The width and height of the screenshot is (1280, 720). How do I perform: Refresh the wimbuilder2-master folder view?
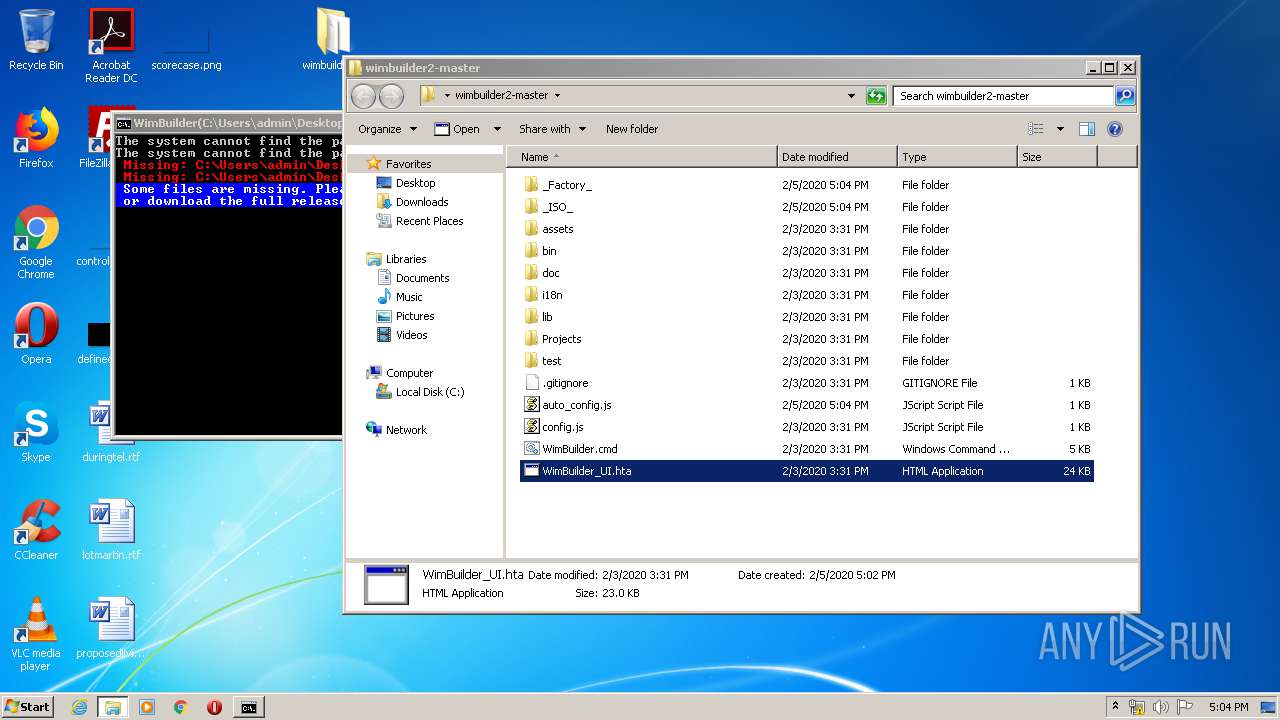[x=876, y=96]
